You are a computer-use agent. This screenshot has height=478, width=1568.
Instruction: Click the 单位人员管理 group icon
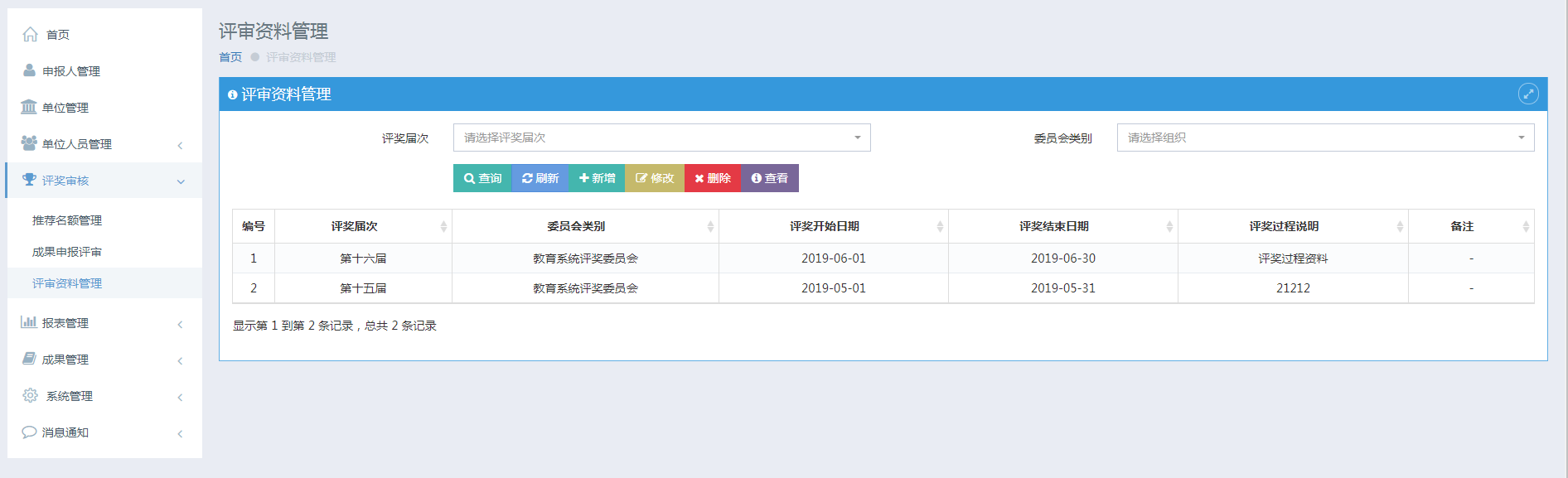29,143
